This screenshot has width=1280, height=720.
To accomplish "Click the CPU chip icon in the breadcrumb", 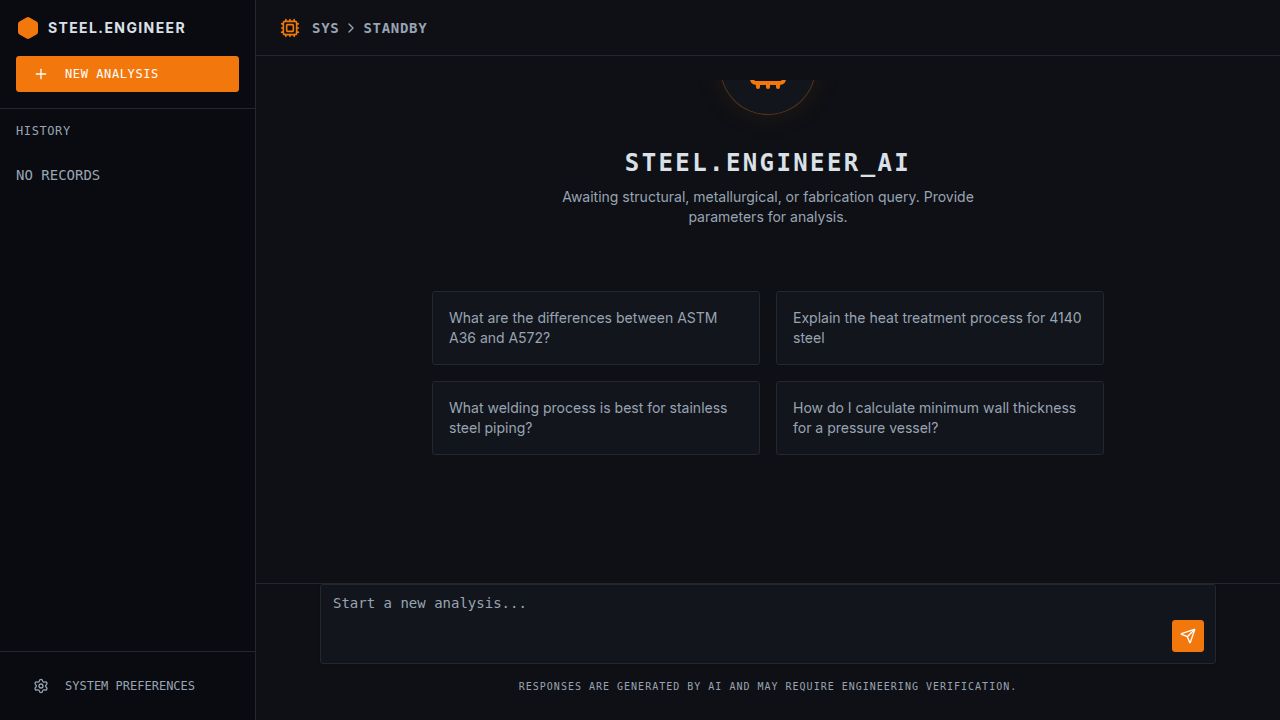I will [x=290, y=28].
